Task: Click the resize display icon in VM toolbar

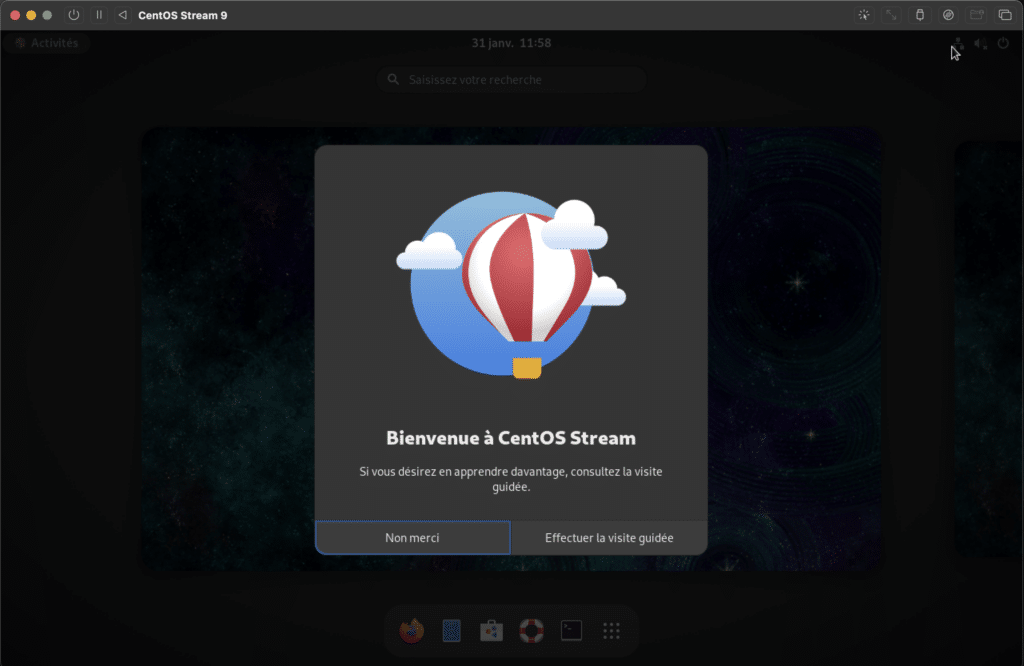Action: point(891,15)
